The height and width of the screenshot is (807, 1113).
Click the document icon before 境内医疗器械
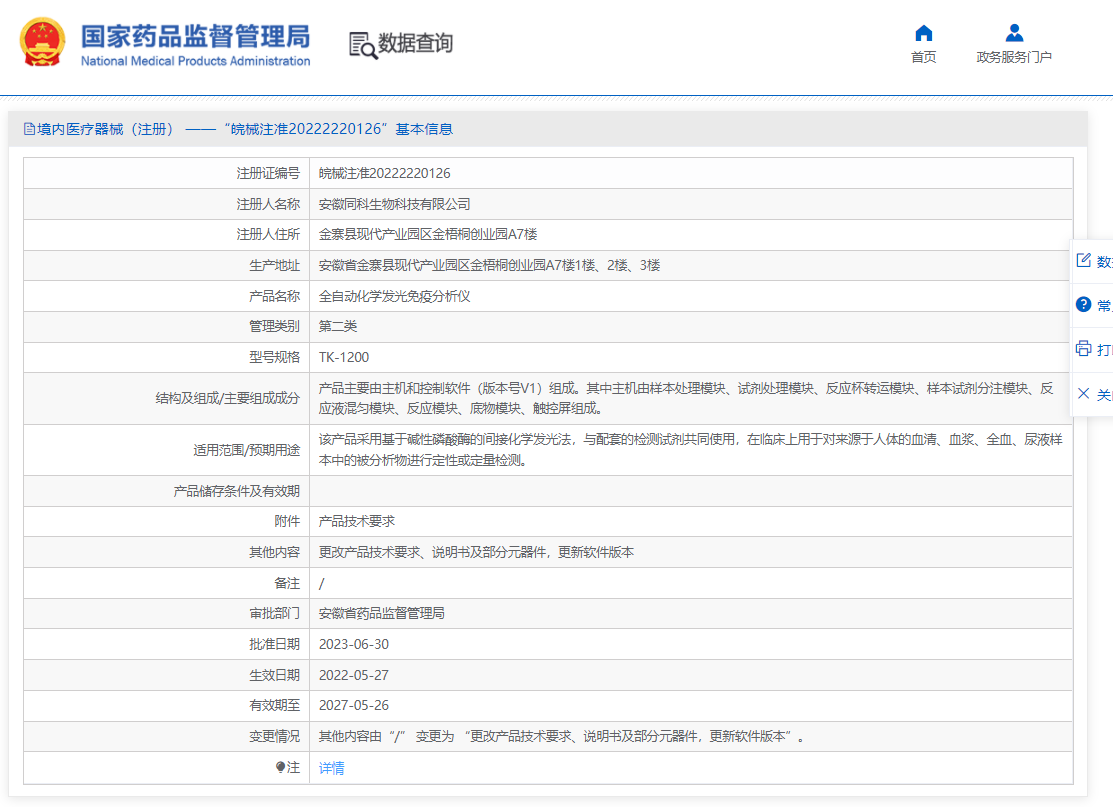tap(29, 129)
